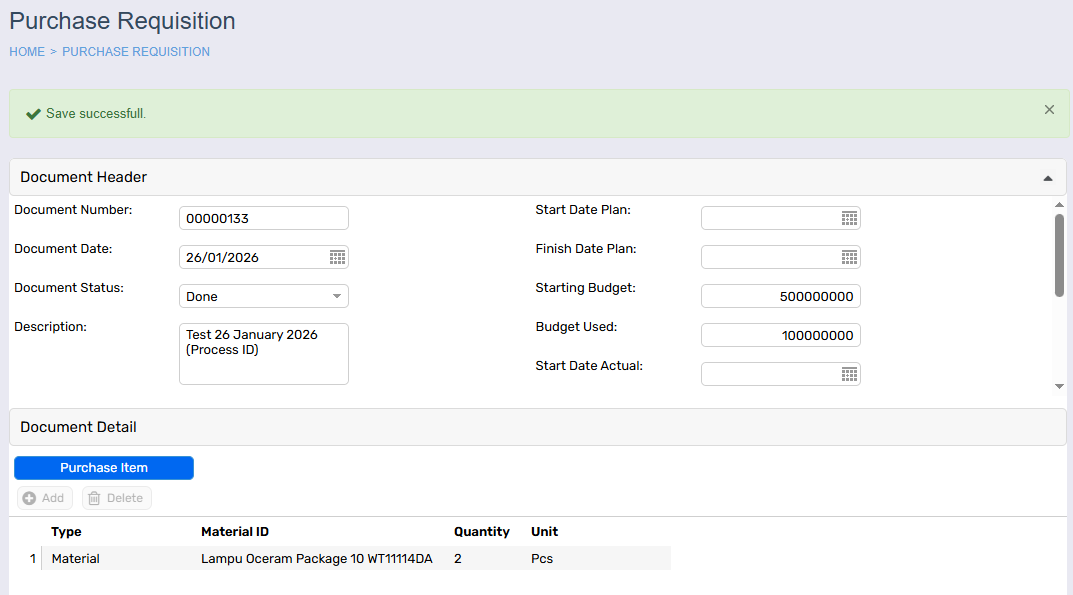Open the Start Date Plan calendar icon

[849, 218]
